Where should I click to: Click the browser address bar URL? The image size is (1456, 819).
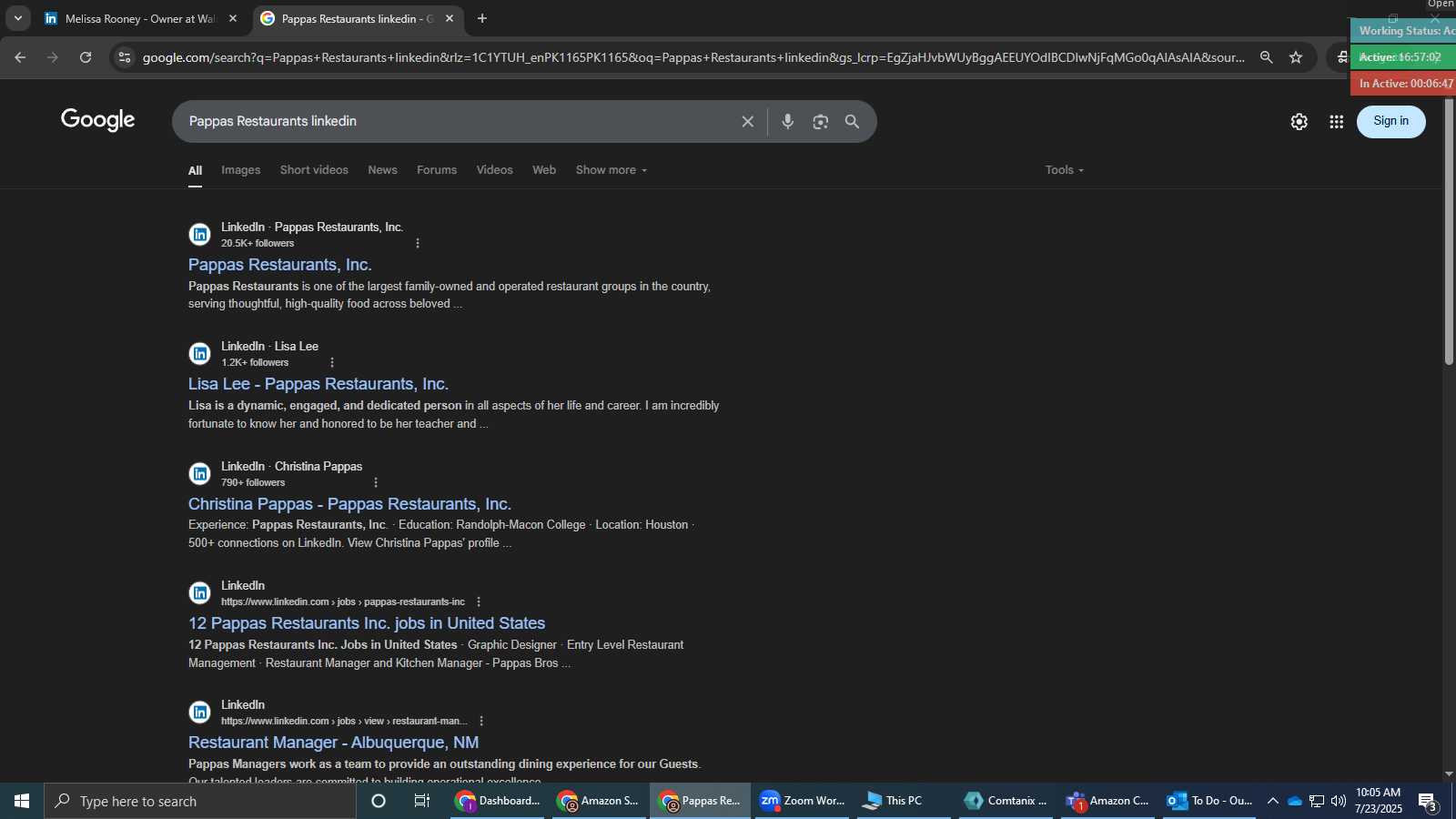point(693,57)
